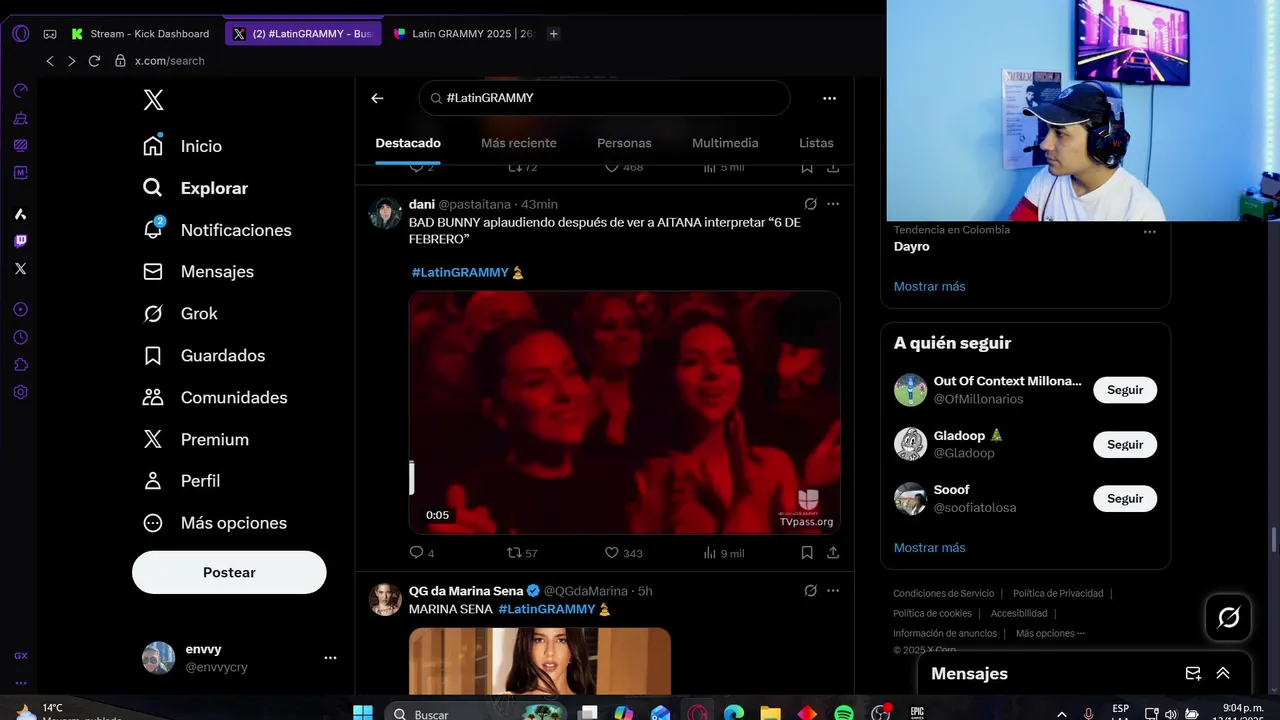The image size is (1280, 720).
Task: Open Premium in the left navigation
Action: [x=195, y=439]
